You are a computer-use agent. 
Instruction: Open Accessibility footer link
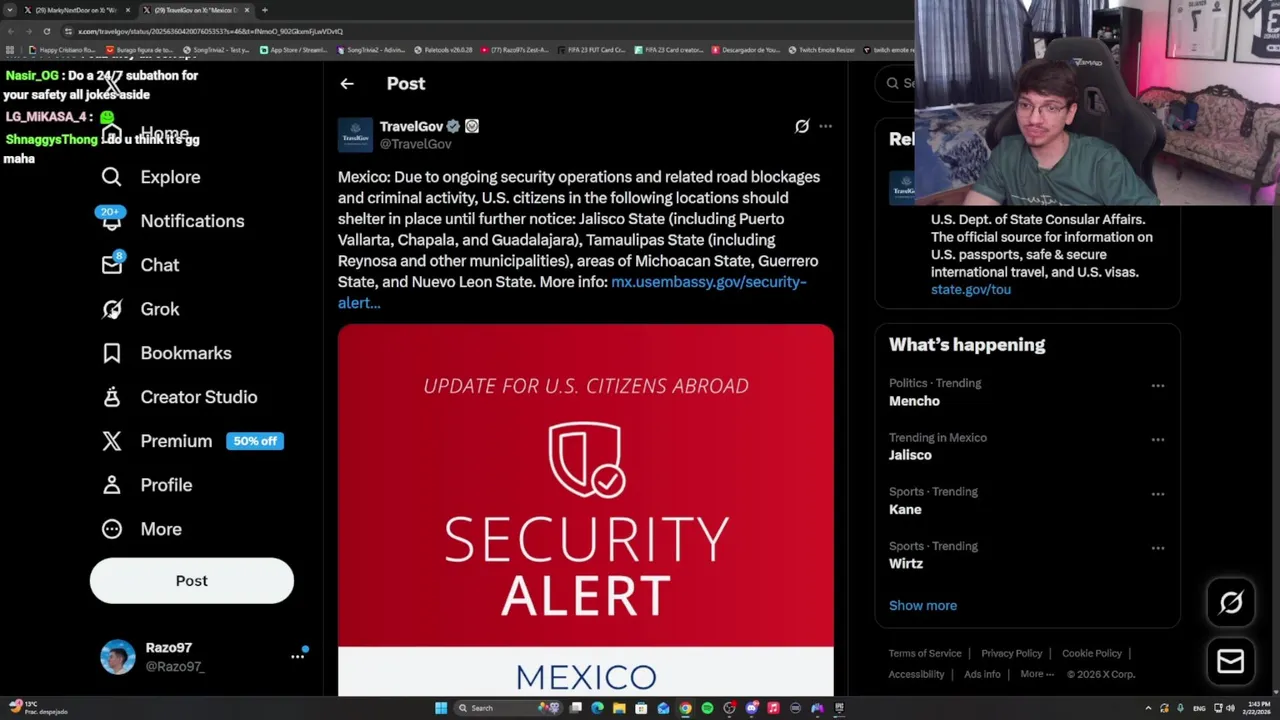tap(916, 675)
